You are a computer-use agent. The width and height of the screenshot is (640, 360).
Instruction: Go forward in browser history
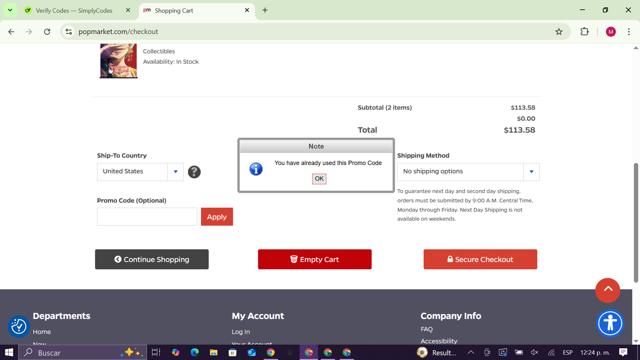[29, 31]
